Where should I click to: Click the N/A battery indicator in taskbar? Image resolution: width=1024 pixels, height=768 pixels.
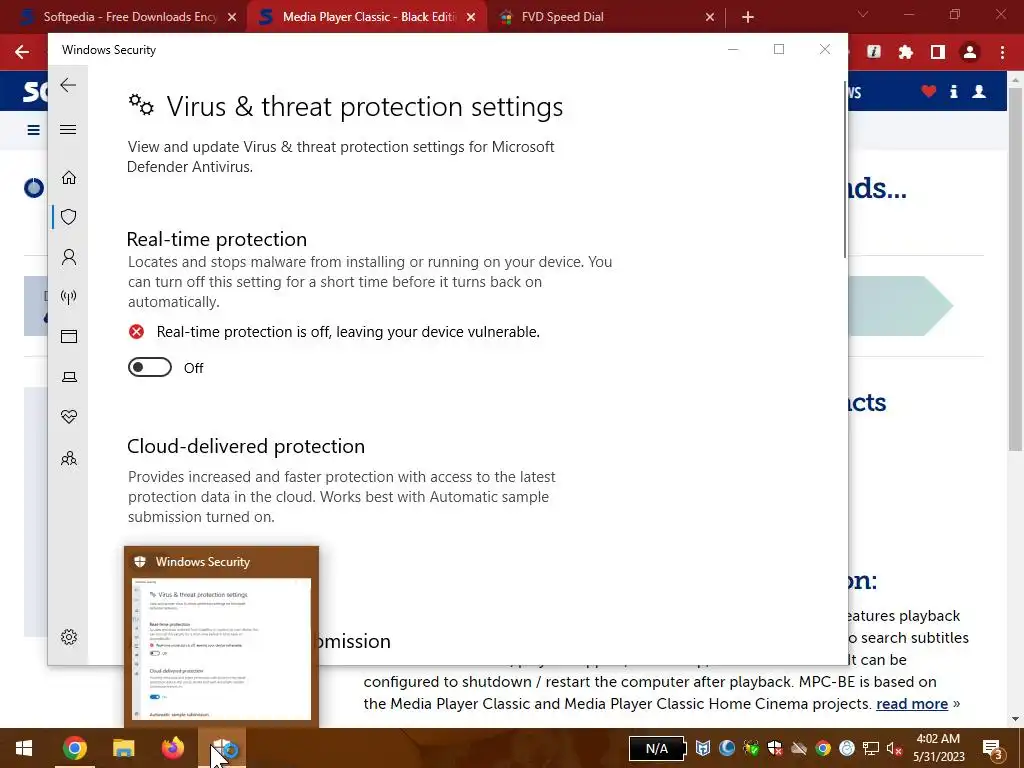click(657, 748)
